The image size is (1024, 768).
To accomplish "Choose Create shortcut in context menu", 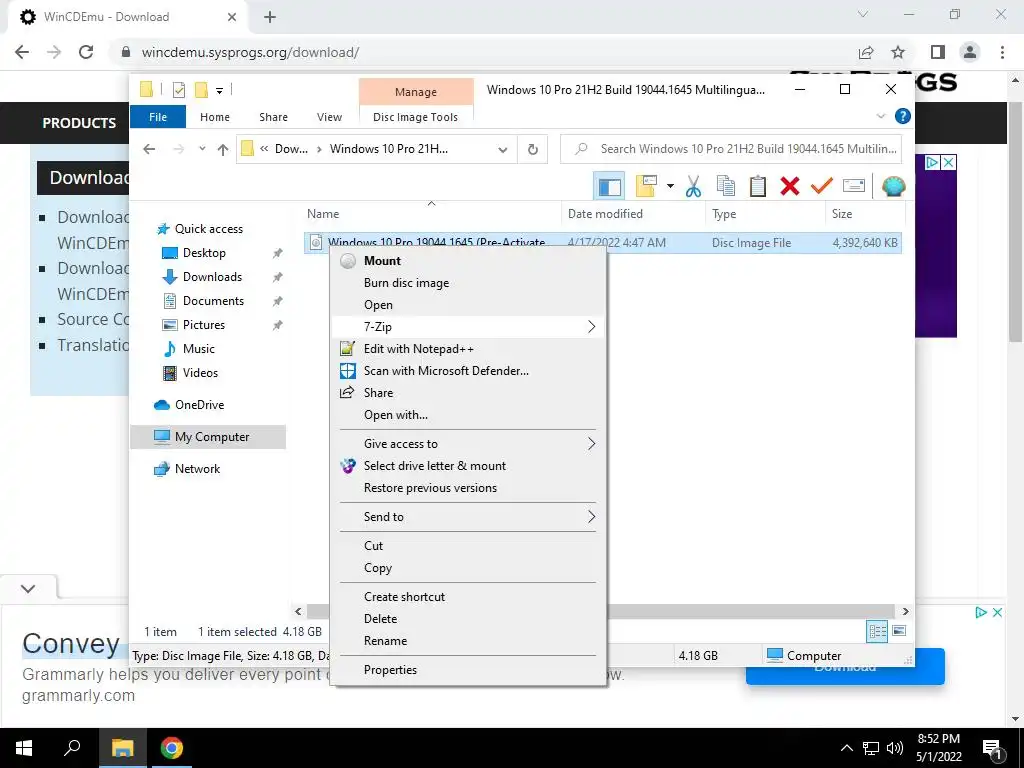I will pos(469,596).
